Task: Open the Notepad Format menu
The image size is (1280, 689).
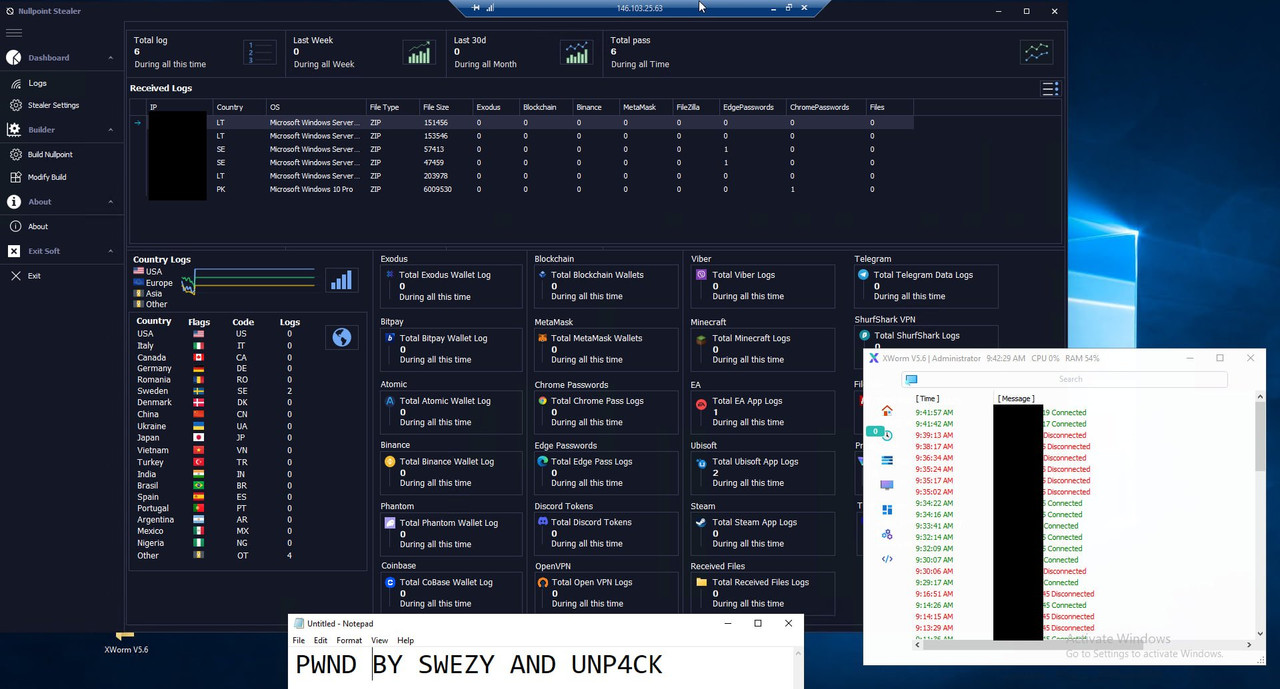Action: point(349,640)
